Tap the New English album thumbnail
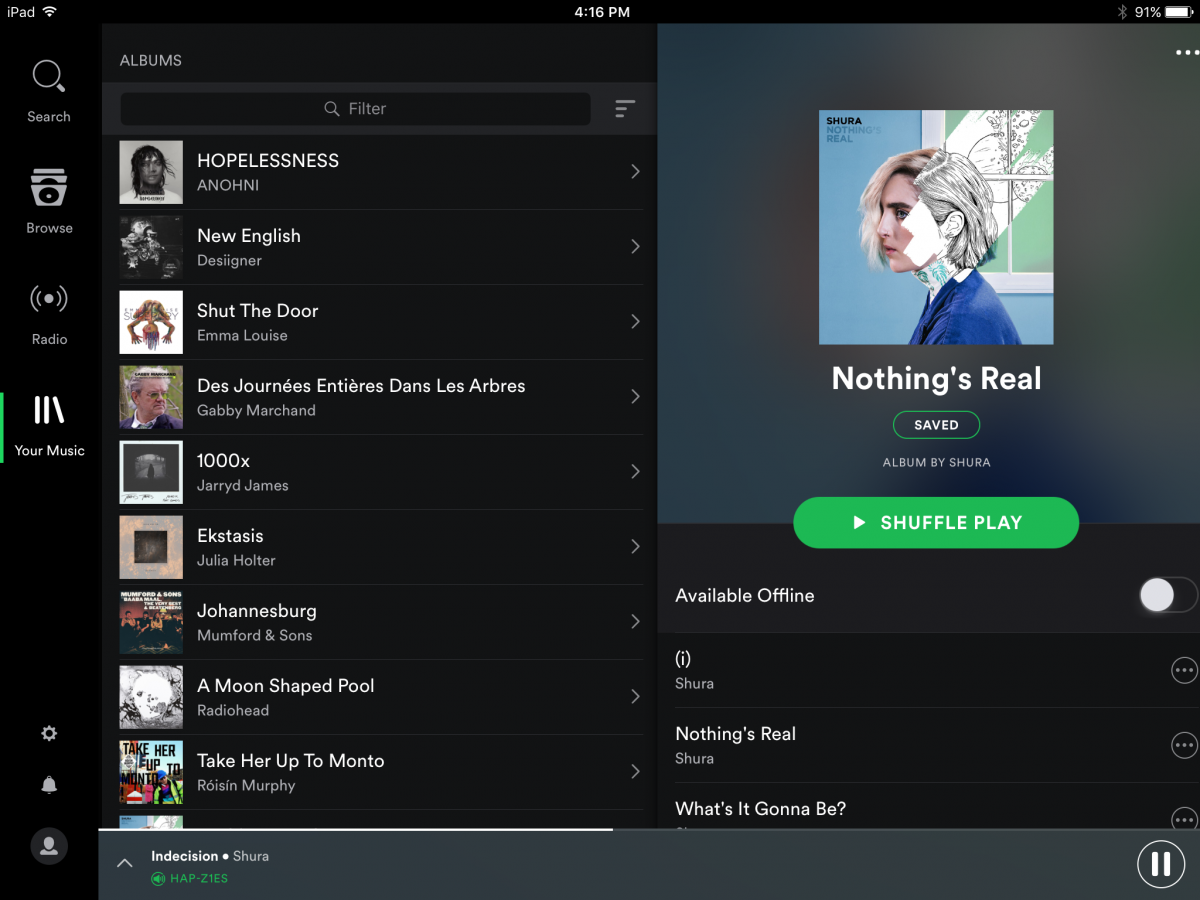 151,247
